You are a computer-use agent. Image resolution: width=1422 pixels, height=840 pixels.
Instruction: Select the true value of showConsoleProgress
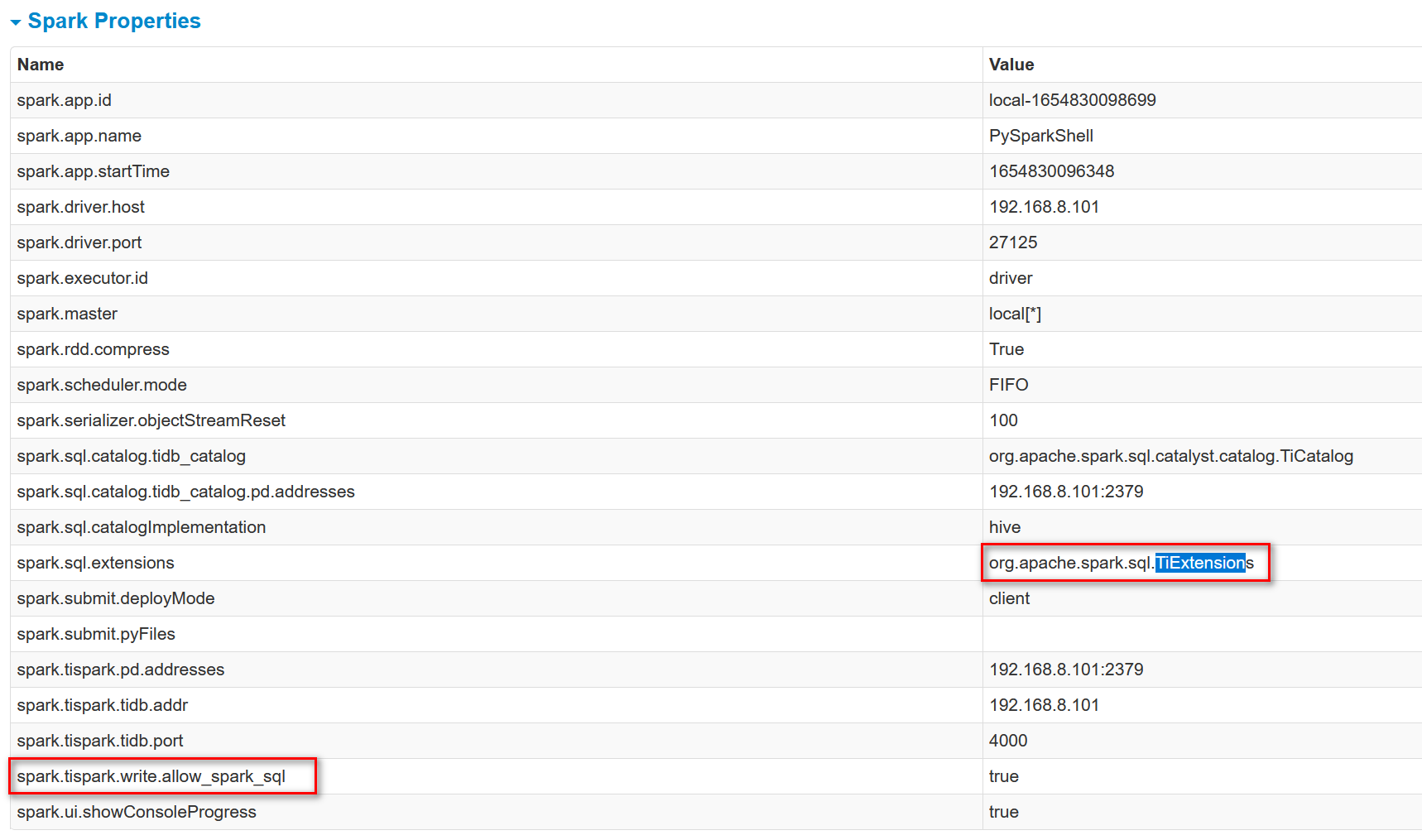tap(1004, 812)
